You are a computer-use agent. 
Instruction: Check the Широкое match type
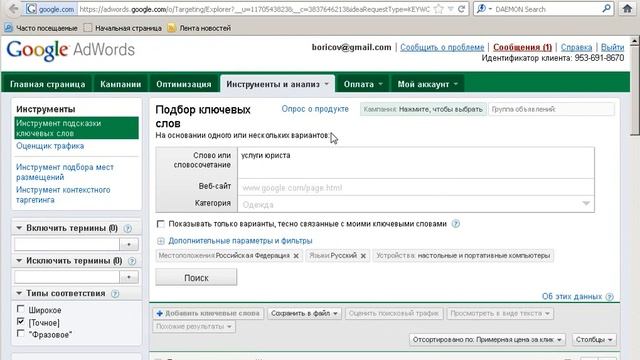pyautogui.click(x=21, y=309)
